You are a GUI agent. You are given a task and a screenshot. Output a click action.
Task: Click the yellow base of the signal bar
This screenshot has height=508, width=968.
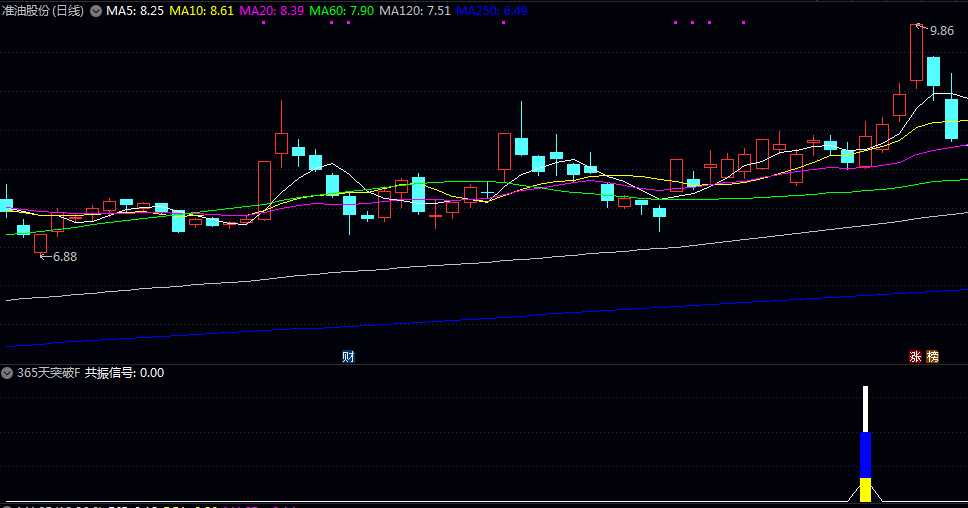[x=866, y=489]
